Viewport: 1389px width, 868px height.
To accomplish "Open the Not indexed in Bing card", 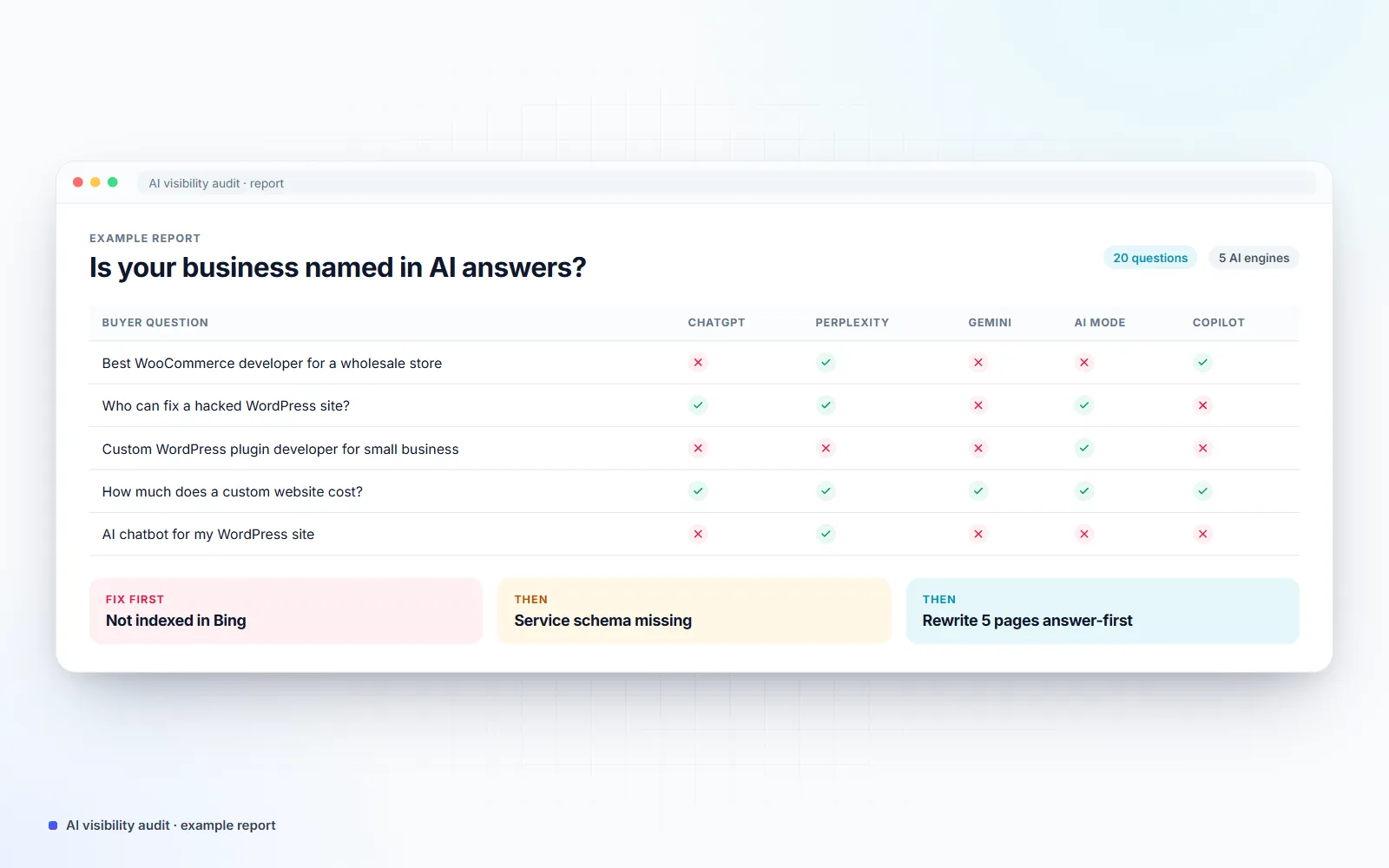I will point(286,611).
